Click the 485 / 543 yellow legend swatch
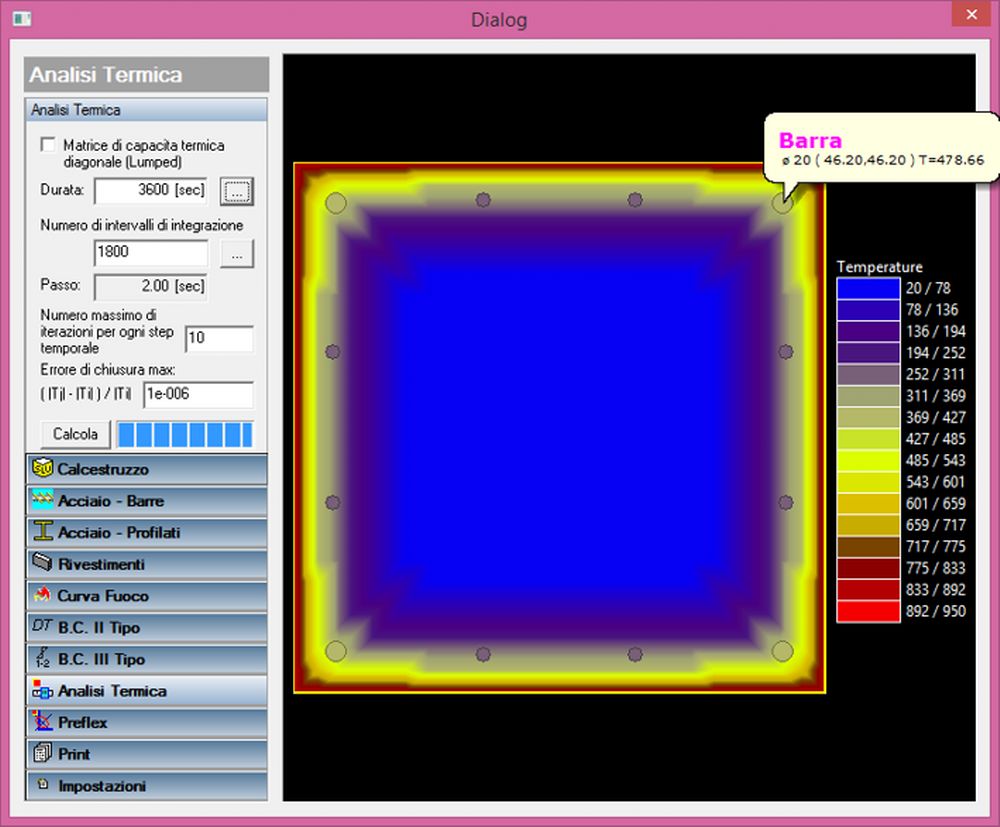 pyautogui.click(x=868, y=460)
